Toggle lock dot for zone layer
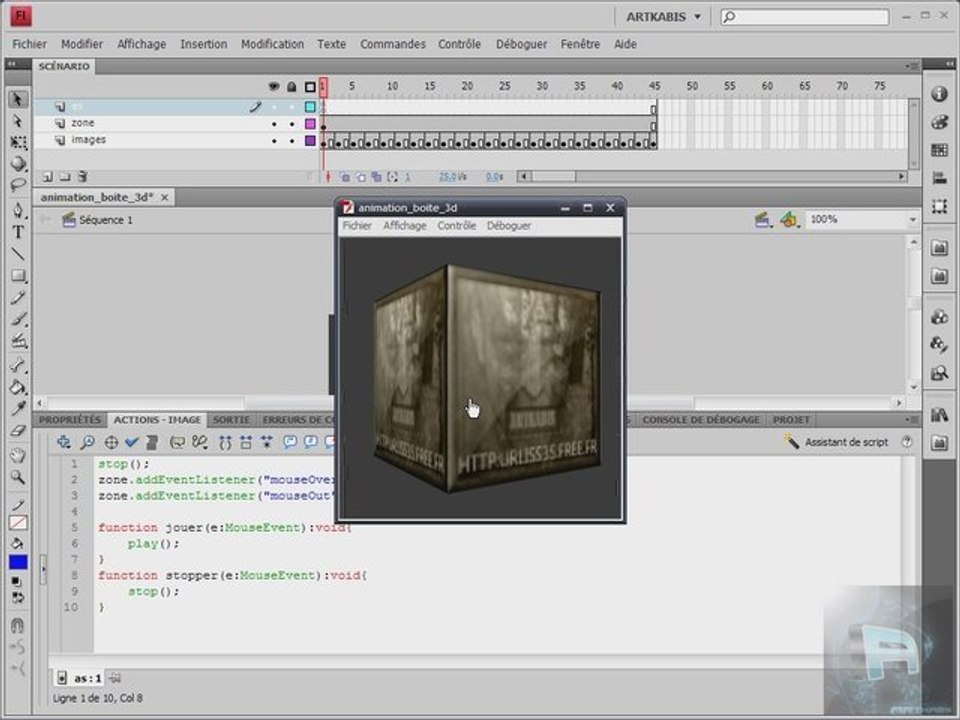Viewport: 960px width, 720px height. click(x=292, y=124)
